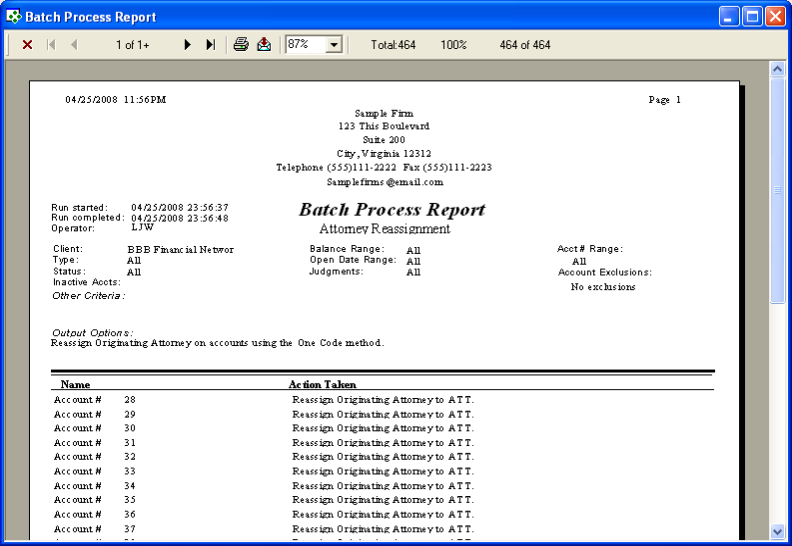Viewport: 792px width, 546px height.
Task: Export the report using the export icon
Action: tap(264, 45)
